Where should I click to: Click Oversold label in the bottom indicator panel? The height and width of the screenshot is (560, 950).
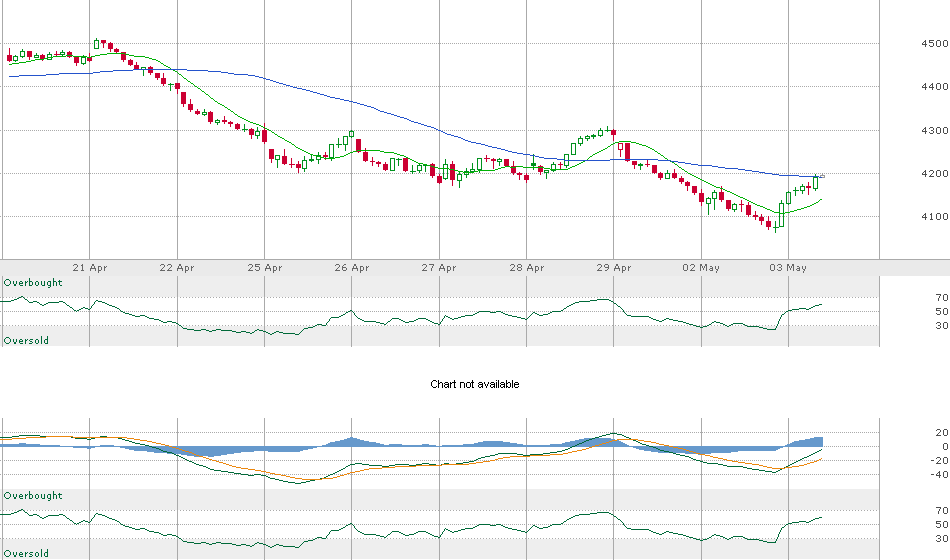26,553
